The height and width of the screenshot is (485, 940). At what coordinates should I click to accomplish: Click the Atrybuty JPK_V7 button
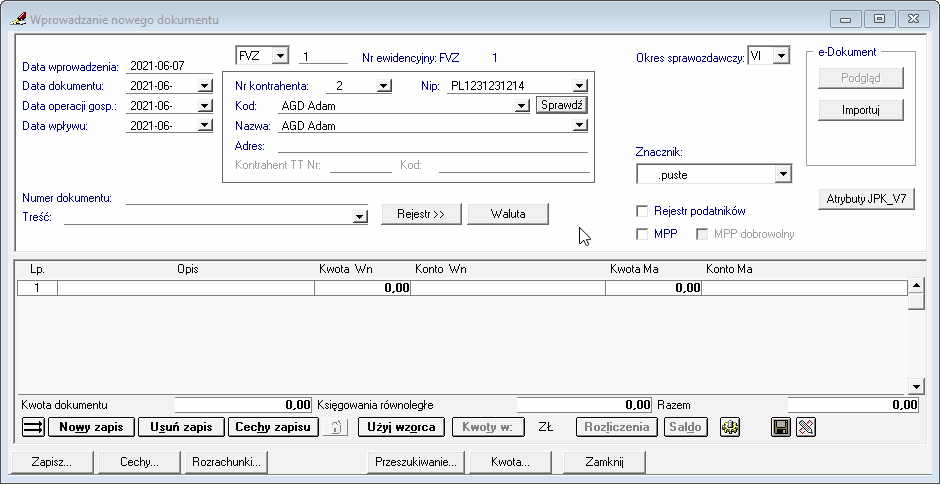coord(866,199)
